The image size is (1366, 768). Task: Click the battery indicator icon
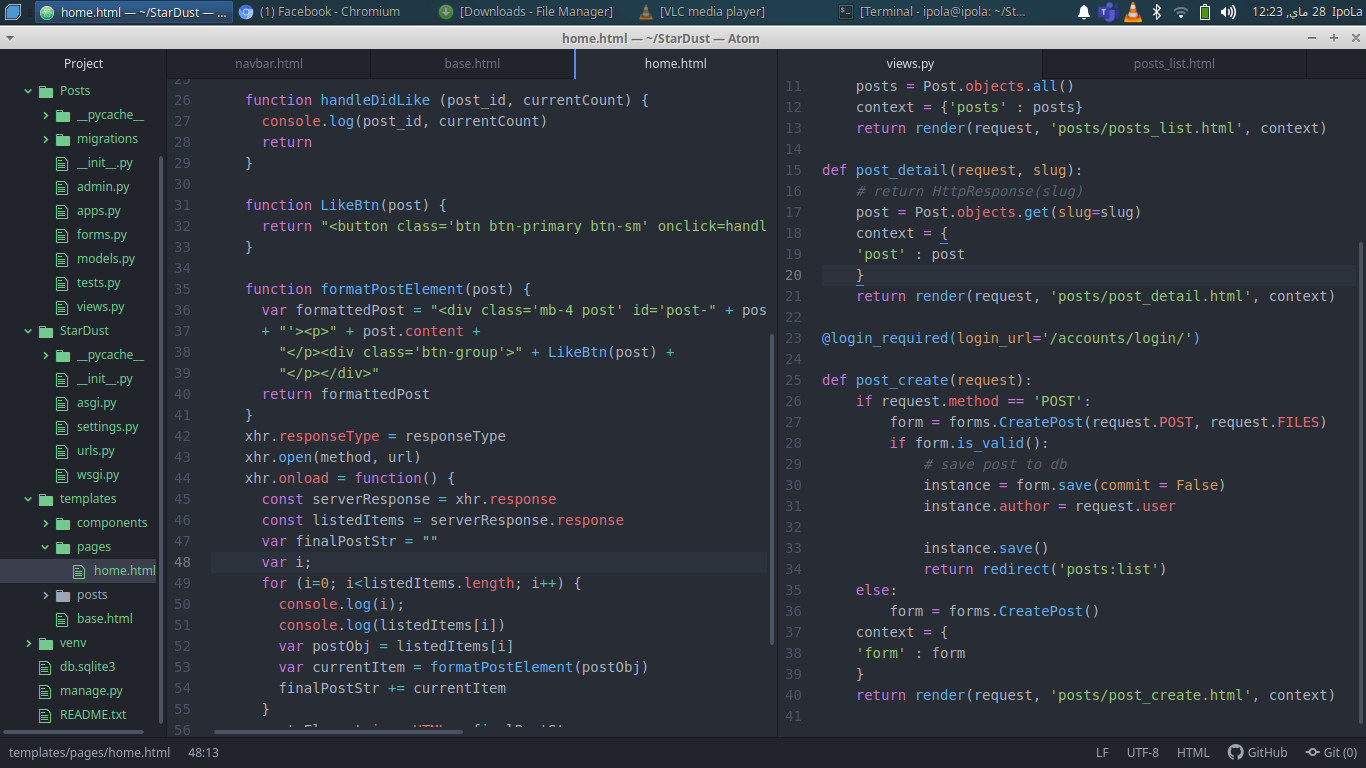pos(1205,12)
